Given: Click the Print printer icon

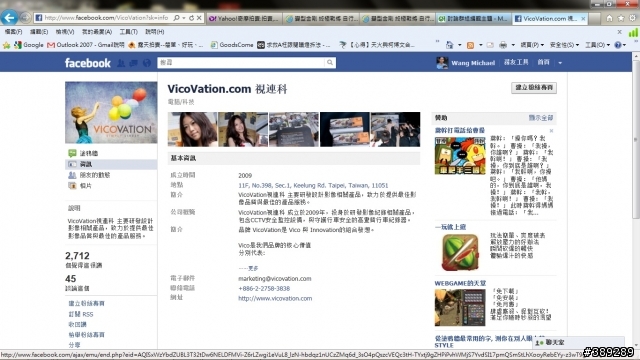Looking at the screenshot, I should point(503,45).
